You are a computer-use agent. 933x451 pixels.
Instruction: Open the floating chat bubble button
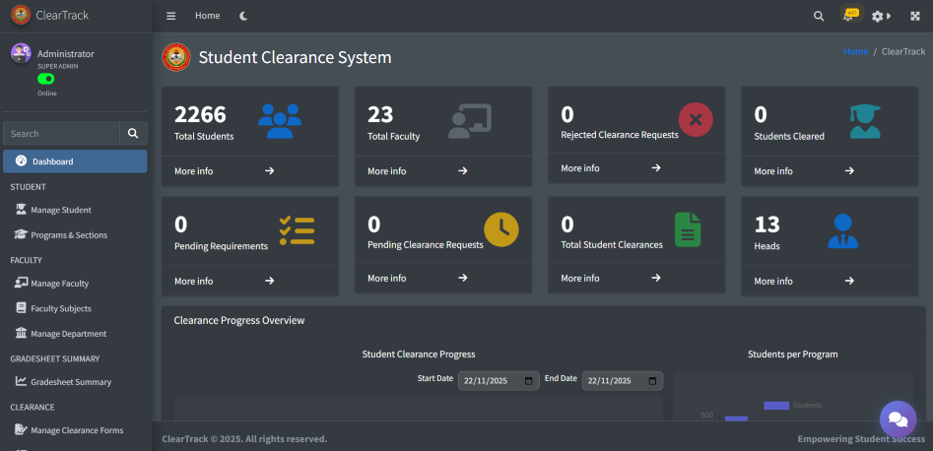(898, 419)
